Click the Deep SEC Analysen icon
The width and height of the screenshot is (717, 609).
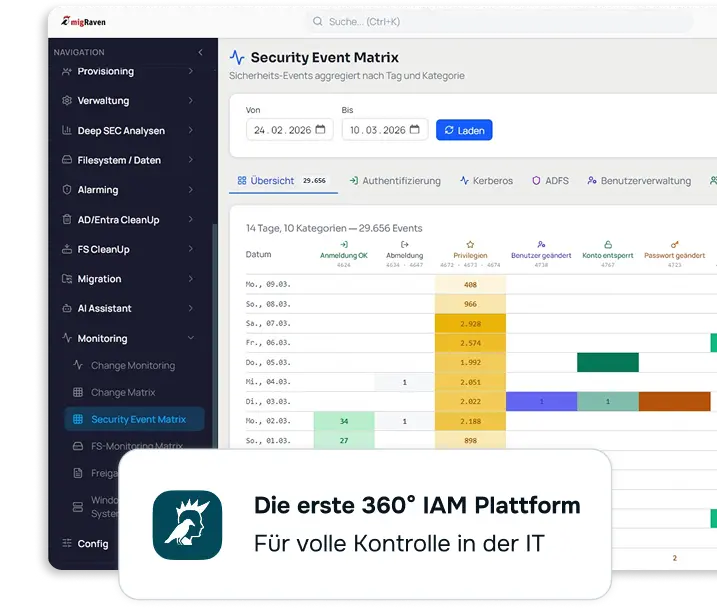coord(67,131)
